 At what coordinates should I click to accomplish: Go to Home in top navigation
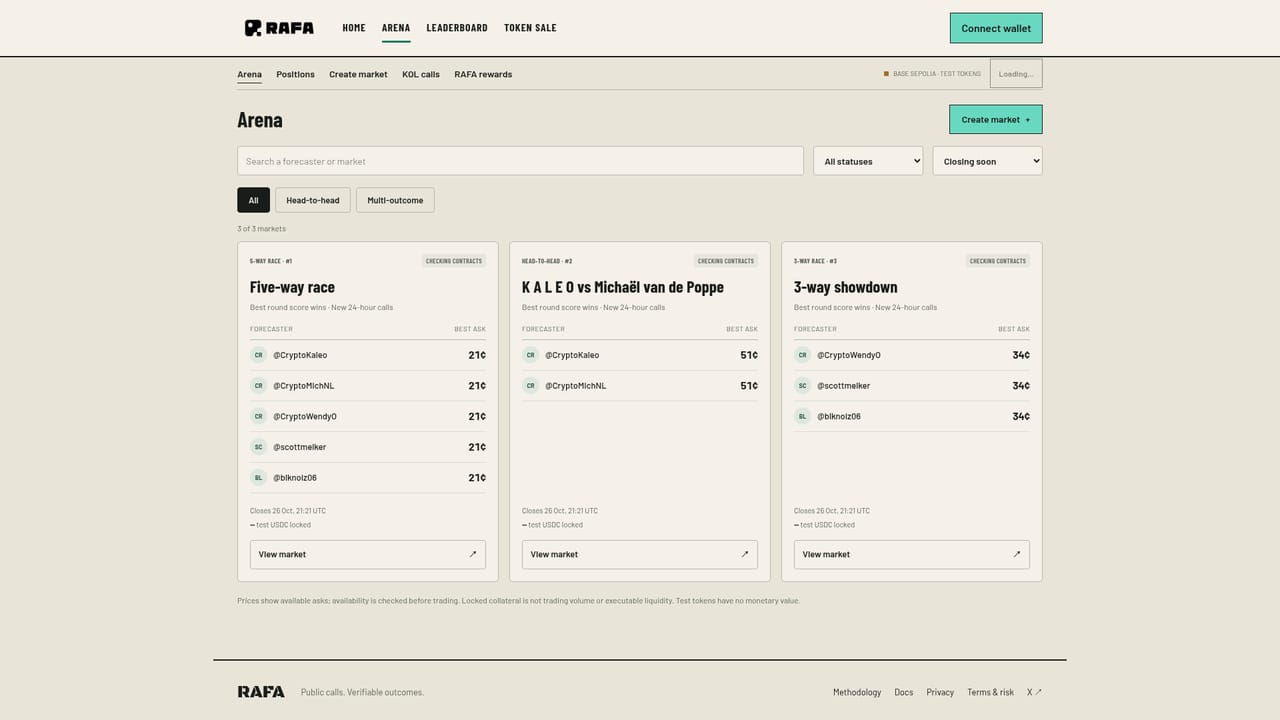[354, 28]
